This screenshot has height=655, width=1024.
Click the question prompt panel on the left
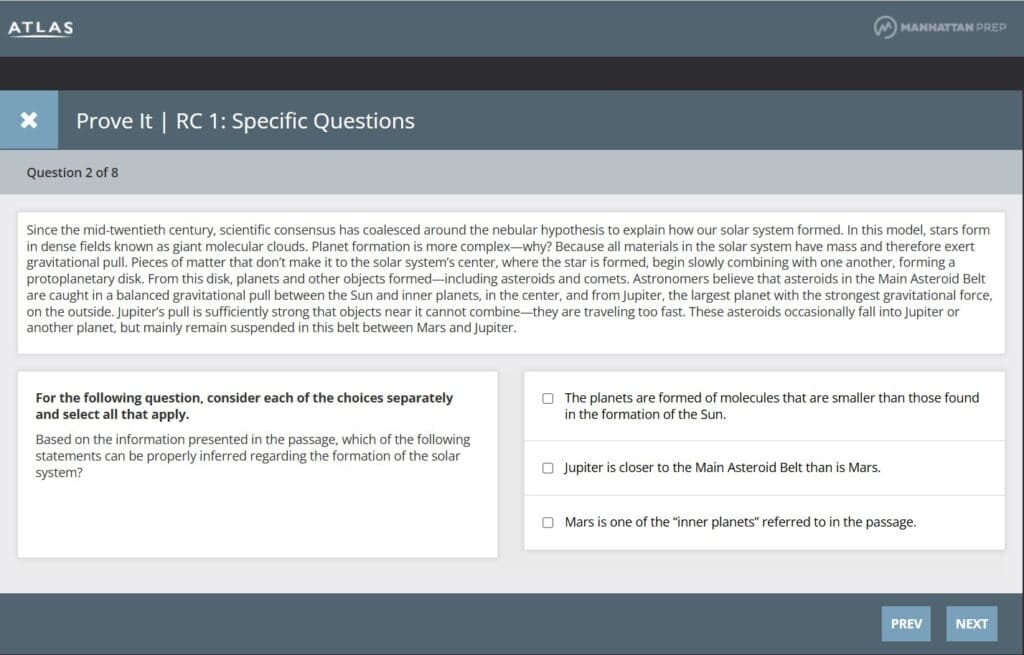click(x=257, y=463)
